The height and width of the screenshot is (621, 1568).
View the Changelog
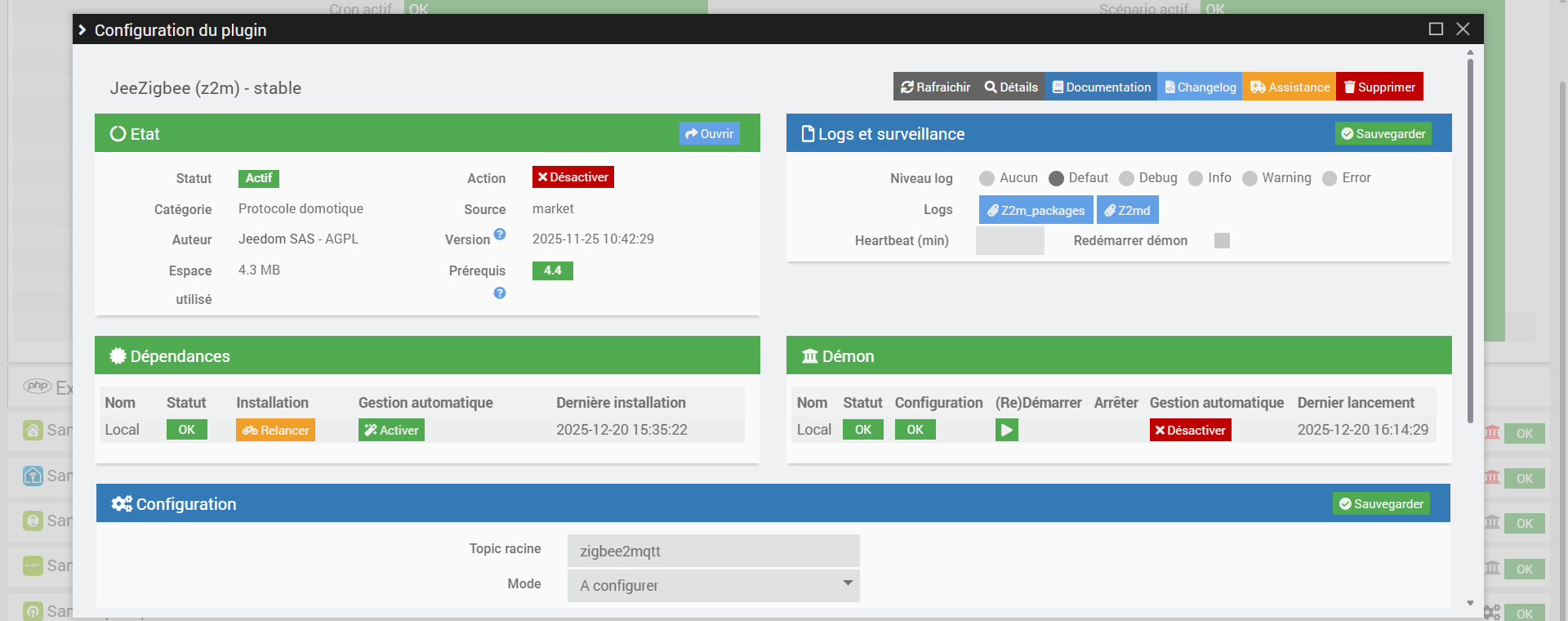[1200, 87]
